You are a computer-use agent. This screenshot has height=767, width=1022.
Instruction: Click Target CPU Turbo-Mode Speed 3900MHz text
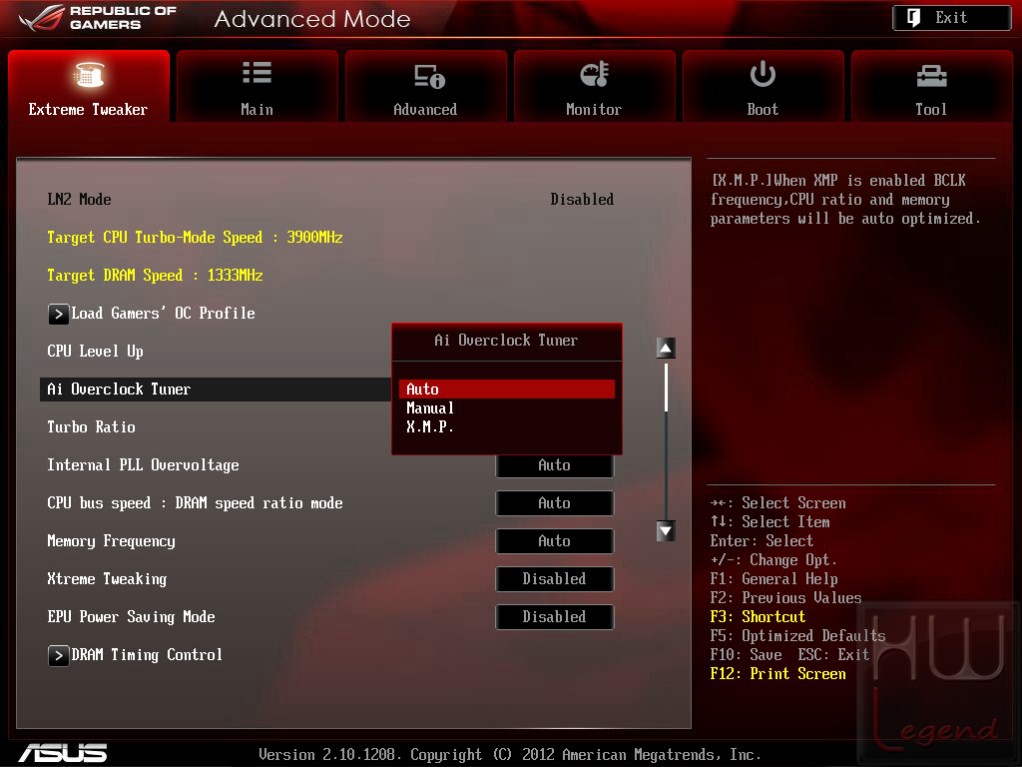pos(195,237)
